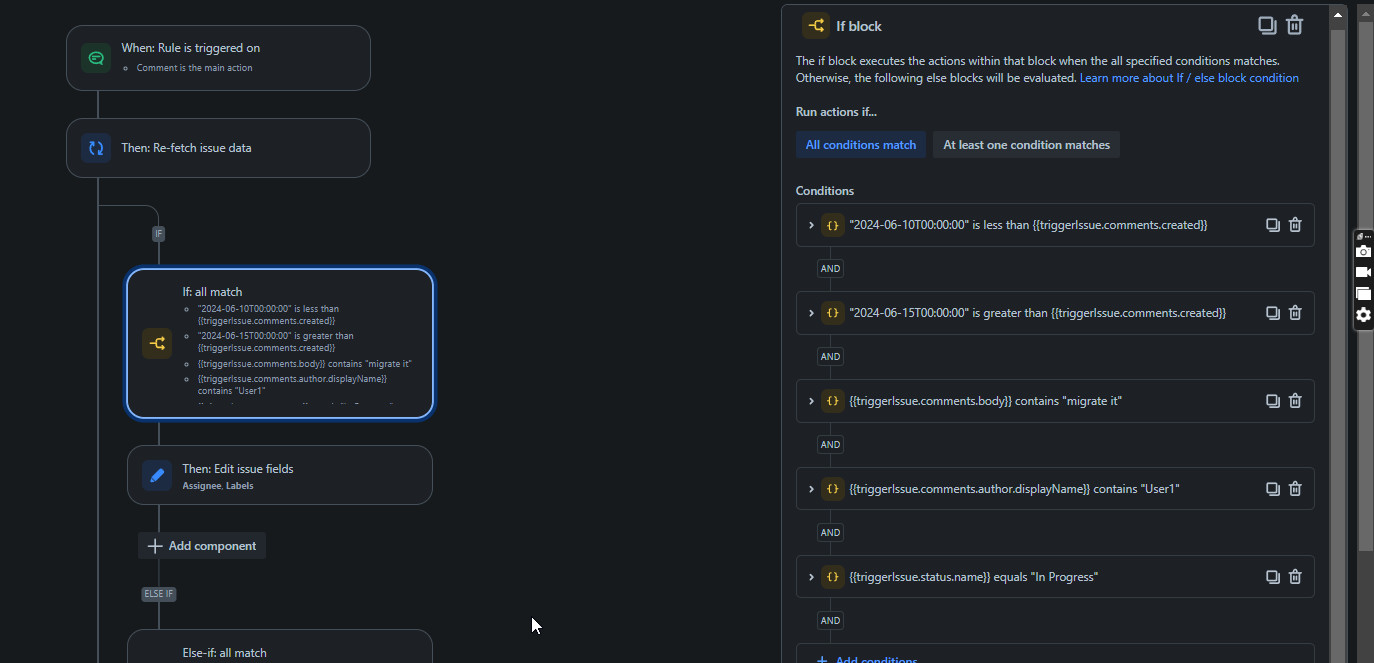
Task: Select the 'Then: Re-fetch issue data' step
Action: pyautogui.click(x=218, y=148)
